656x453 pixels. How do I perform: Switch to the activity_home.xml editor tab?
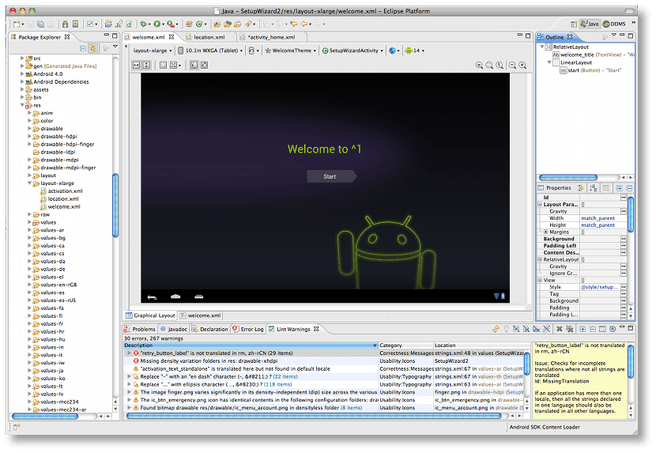[271, 37]
